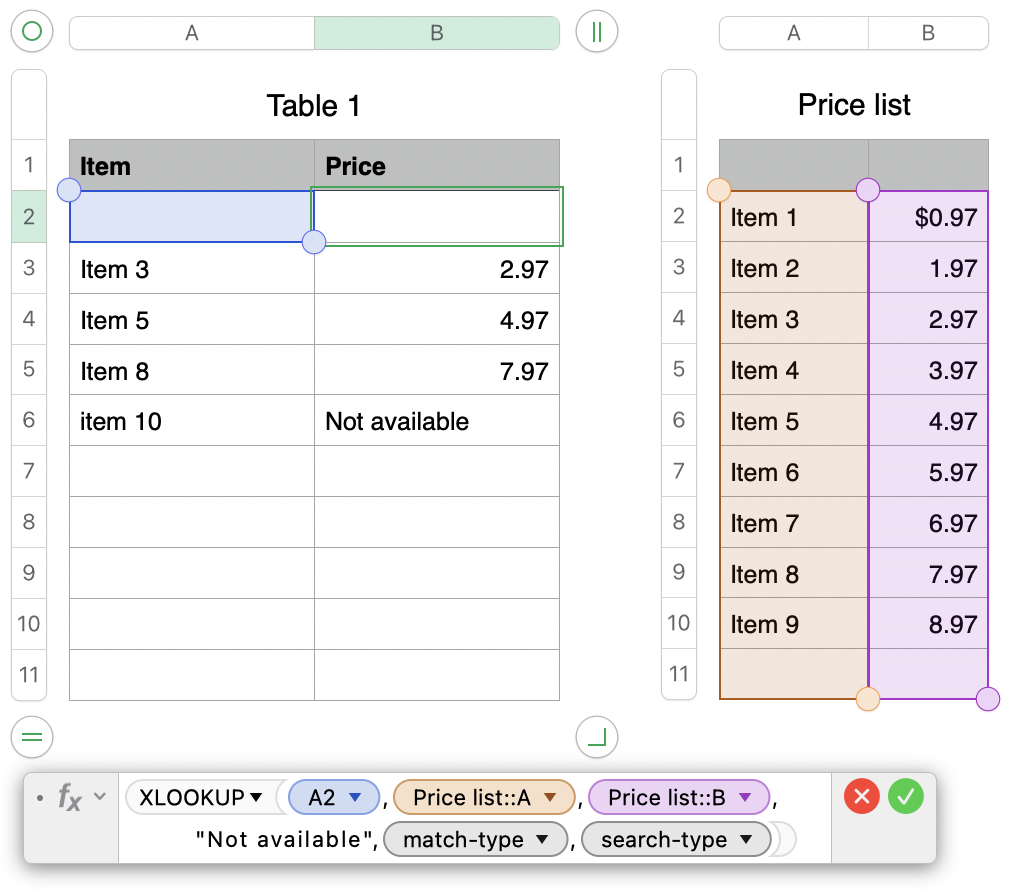
Task: Click the table select handle circle
Action: click(x=31, y=32)
